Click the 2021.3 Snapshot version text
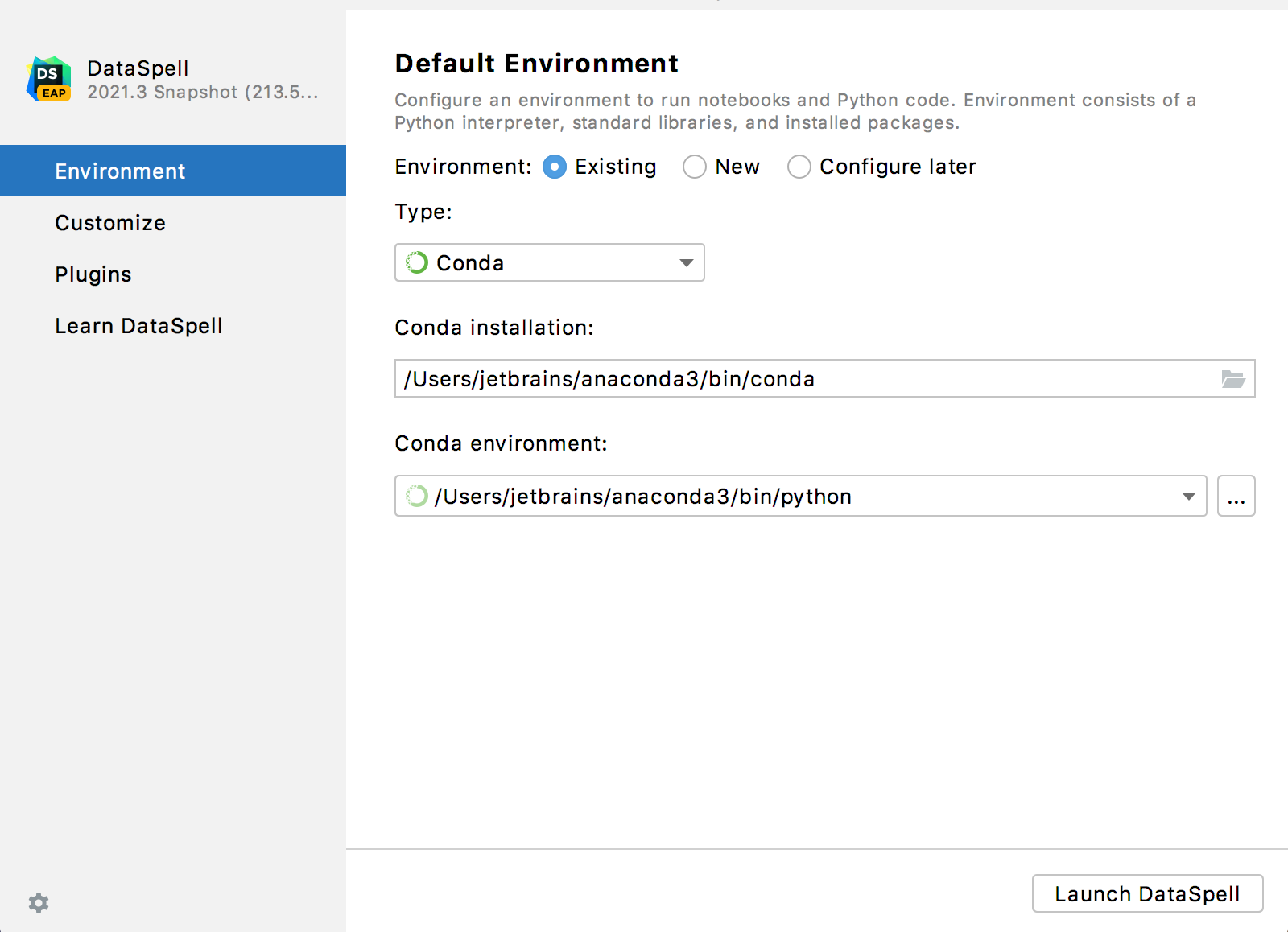1288x932 pixels. point(203,93)
